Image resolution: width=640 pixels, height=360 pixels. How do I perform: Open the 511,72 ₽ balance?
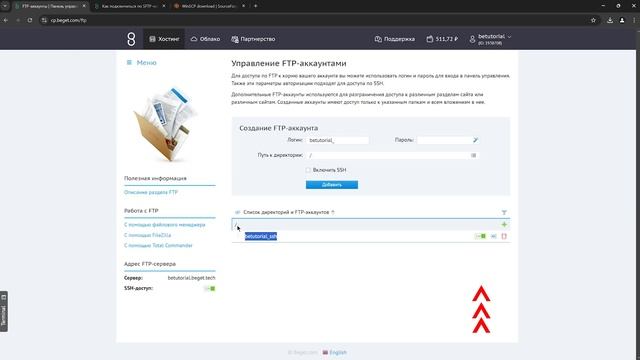point(442,39)
